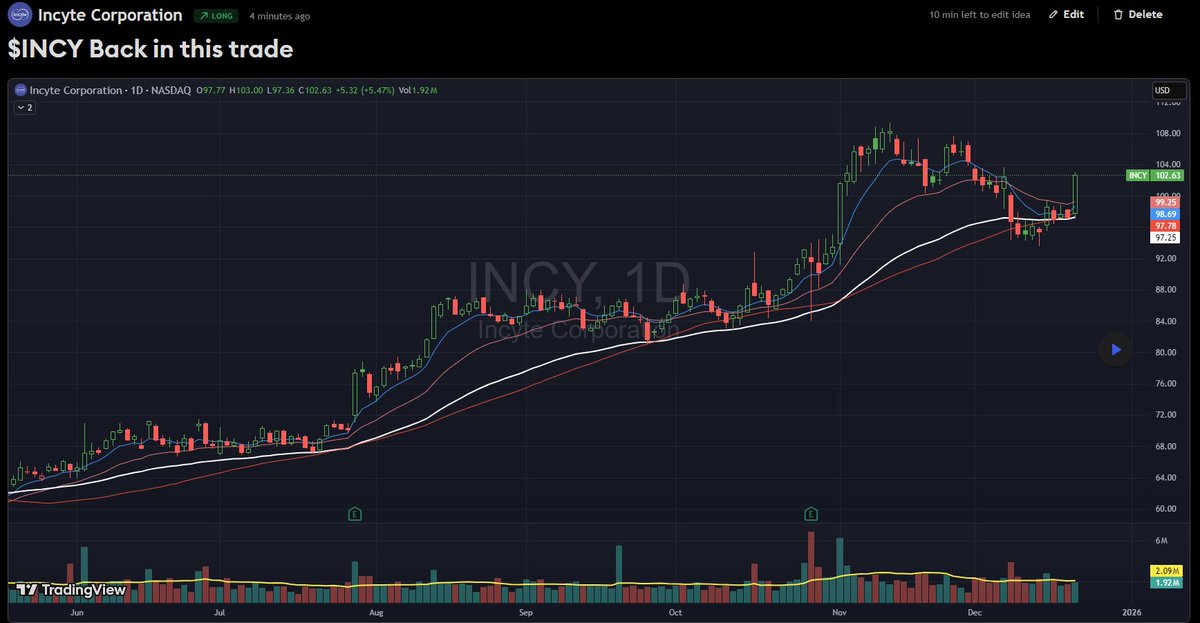Screen dimensions: 1200x623
Task: Click the first earnings 'E' marker near August
Action: tap(354, 514)
